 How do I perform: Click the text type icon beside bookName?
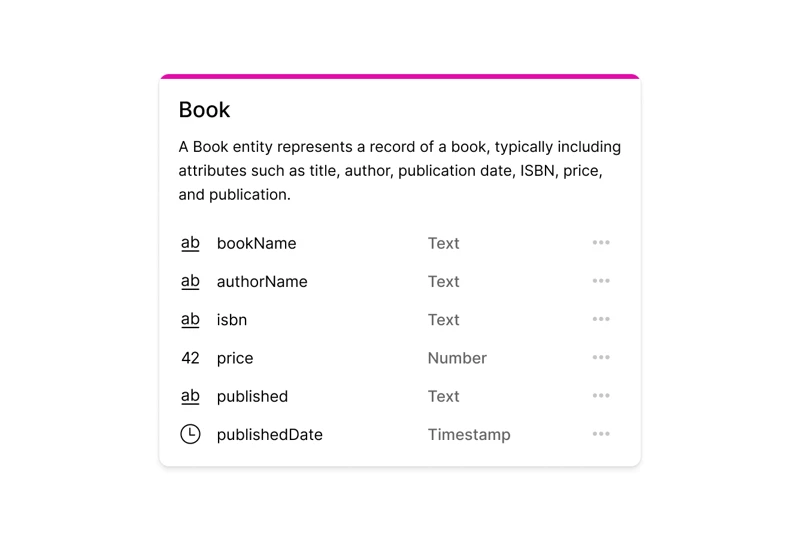190,243
